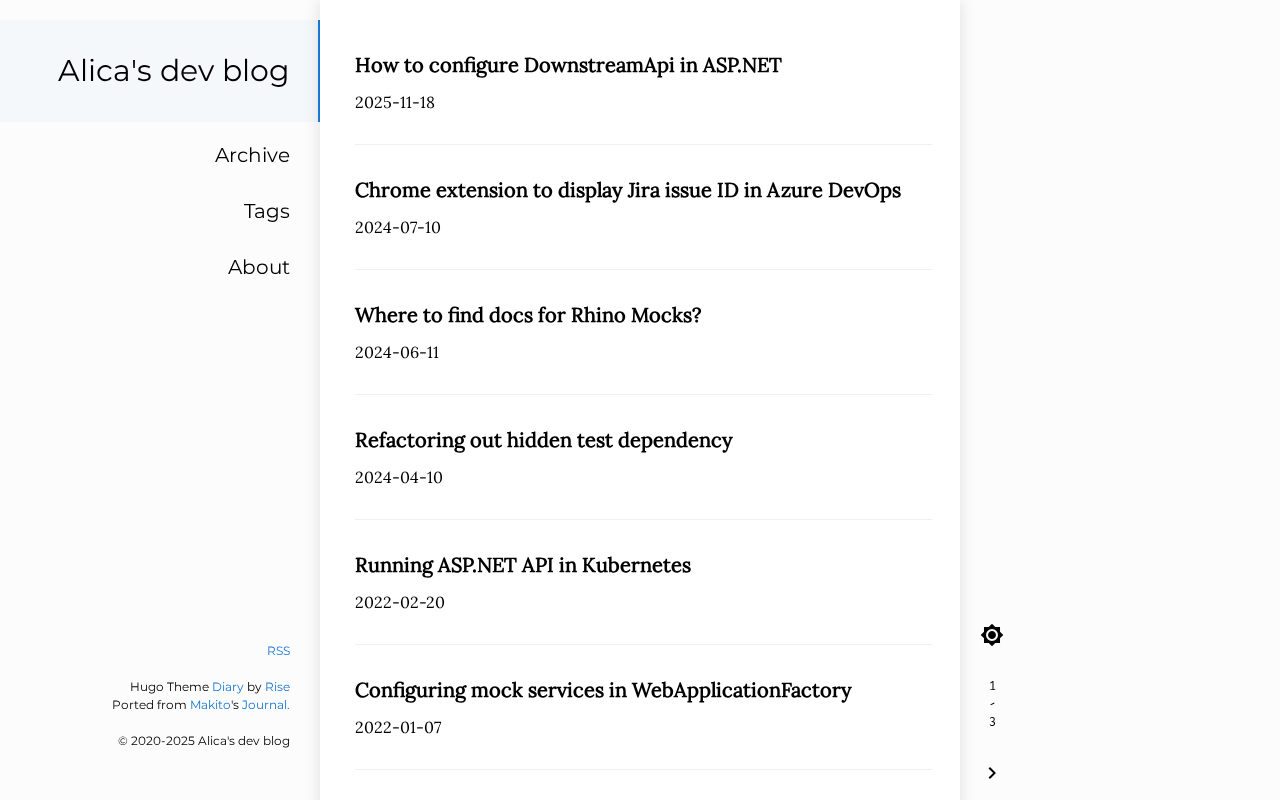Go to next page with chevron arrow
The image size is (1280, 800).
click(992, 773)
